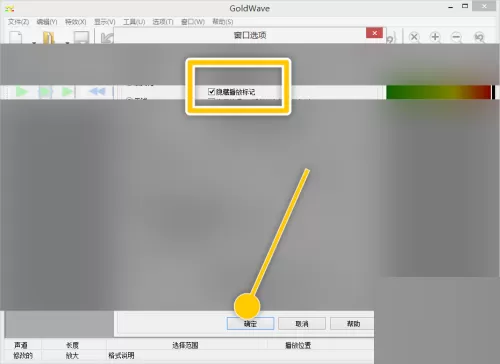Click the New file document icon
This screenshot has width=500, height=364.
(x=16, y=37)
